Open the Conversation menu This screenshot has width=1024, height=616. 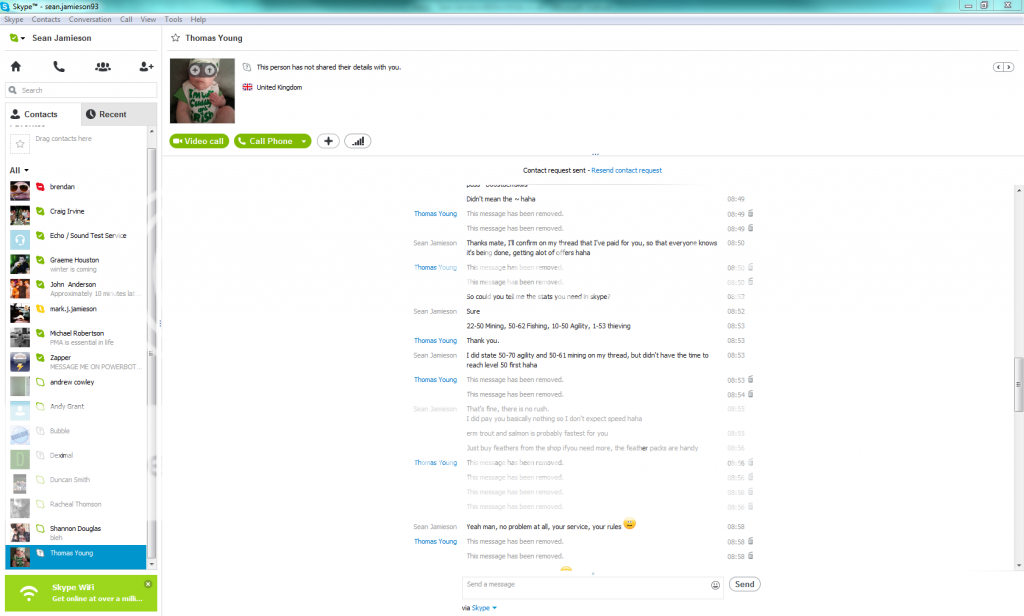pyautogui.click(x=90, y=19)
